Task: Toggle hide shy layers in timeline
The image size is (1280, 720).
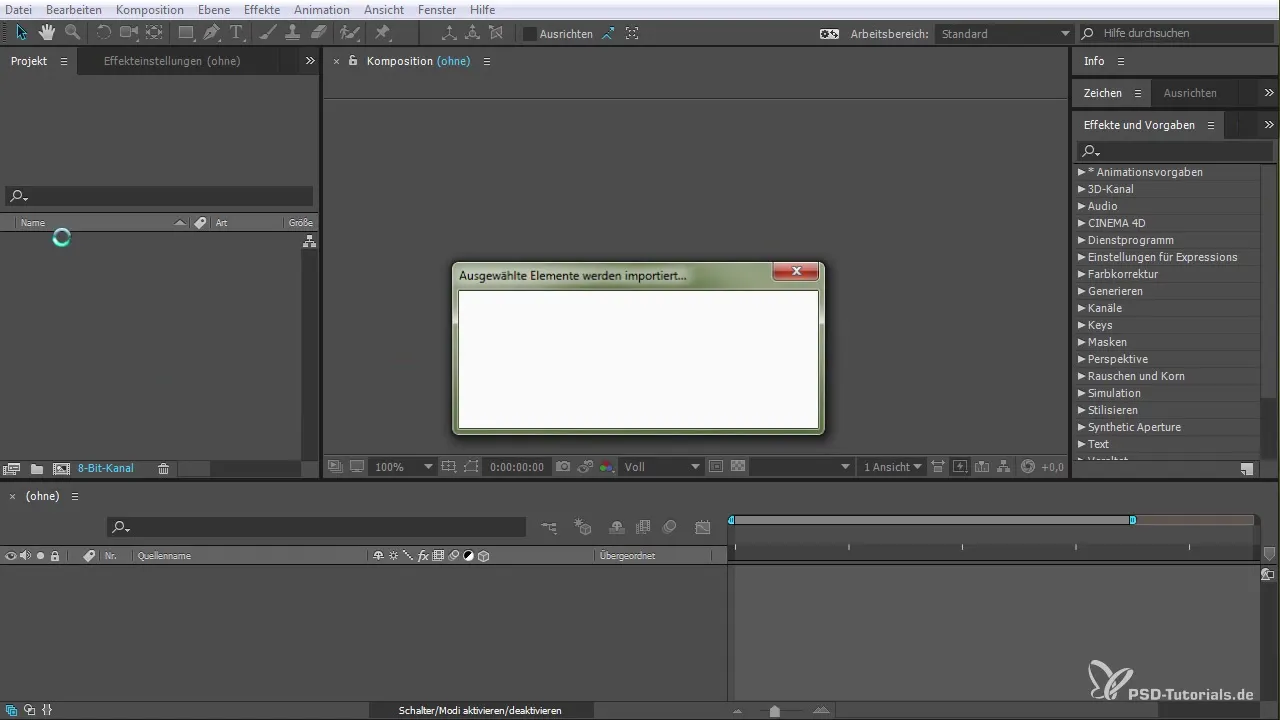Action: coord(617,527)
